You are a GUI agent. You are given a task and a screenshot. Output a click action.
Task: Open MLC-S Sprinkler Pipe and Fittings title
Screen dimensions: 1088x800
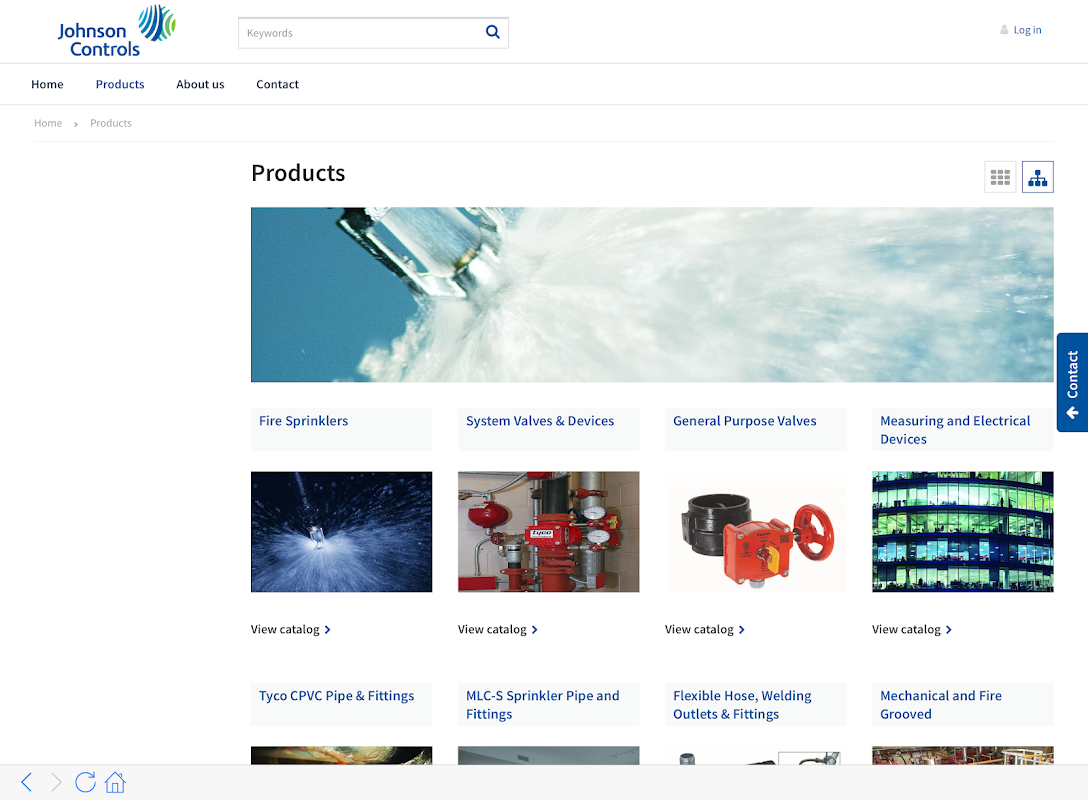(542, 704)
